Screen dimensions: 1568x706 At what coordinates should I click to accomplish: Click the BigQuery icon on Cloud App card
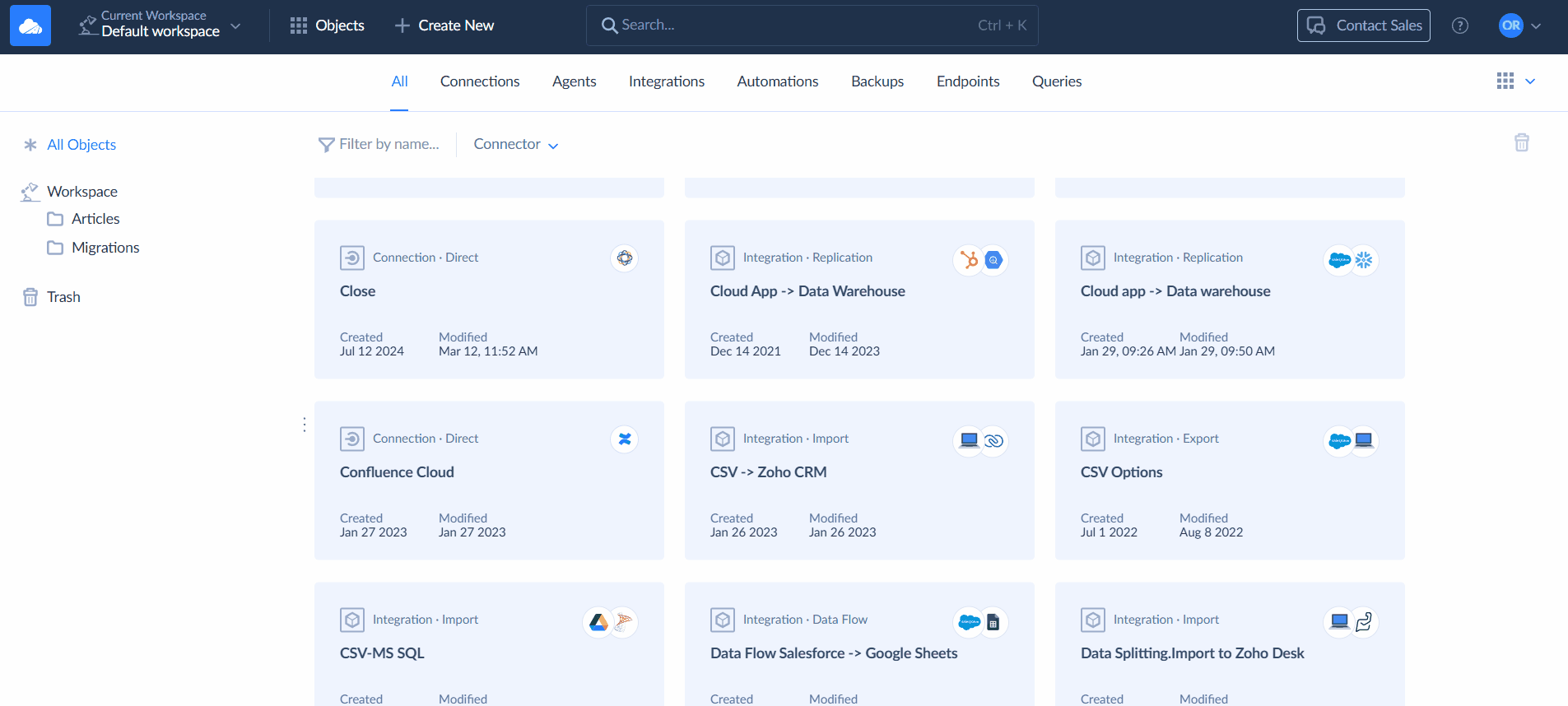click(994, 260)
